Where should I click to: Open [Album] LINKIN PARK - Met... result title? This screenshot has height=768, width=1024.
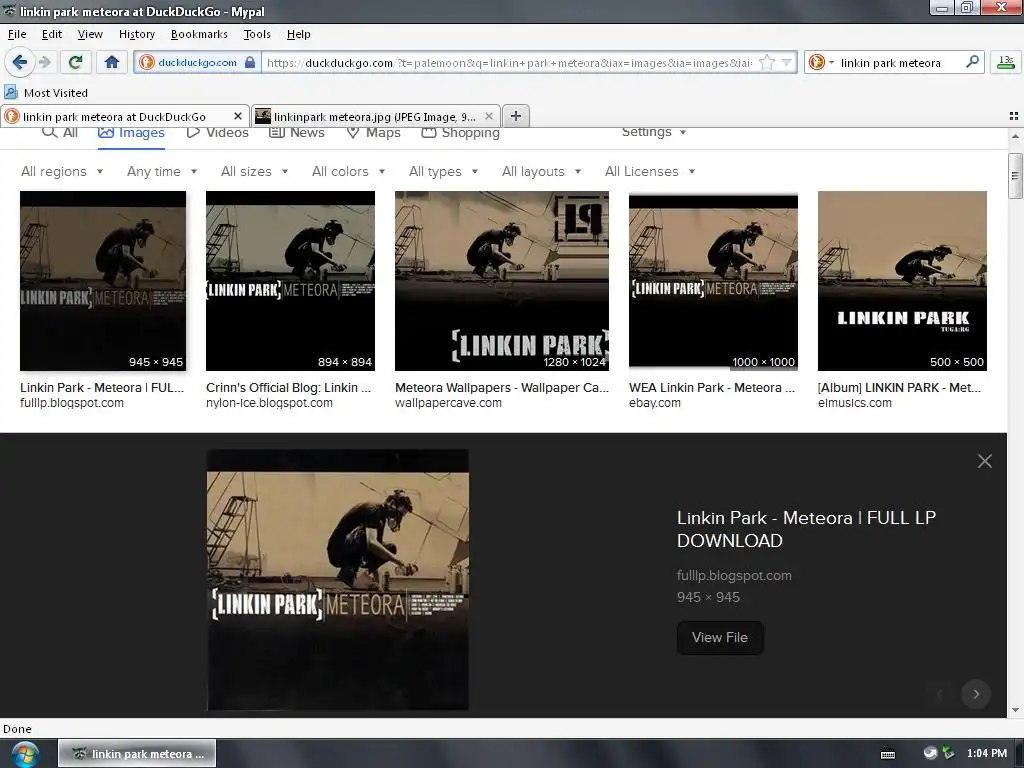(x=899, y=387)
